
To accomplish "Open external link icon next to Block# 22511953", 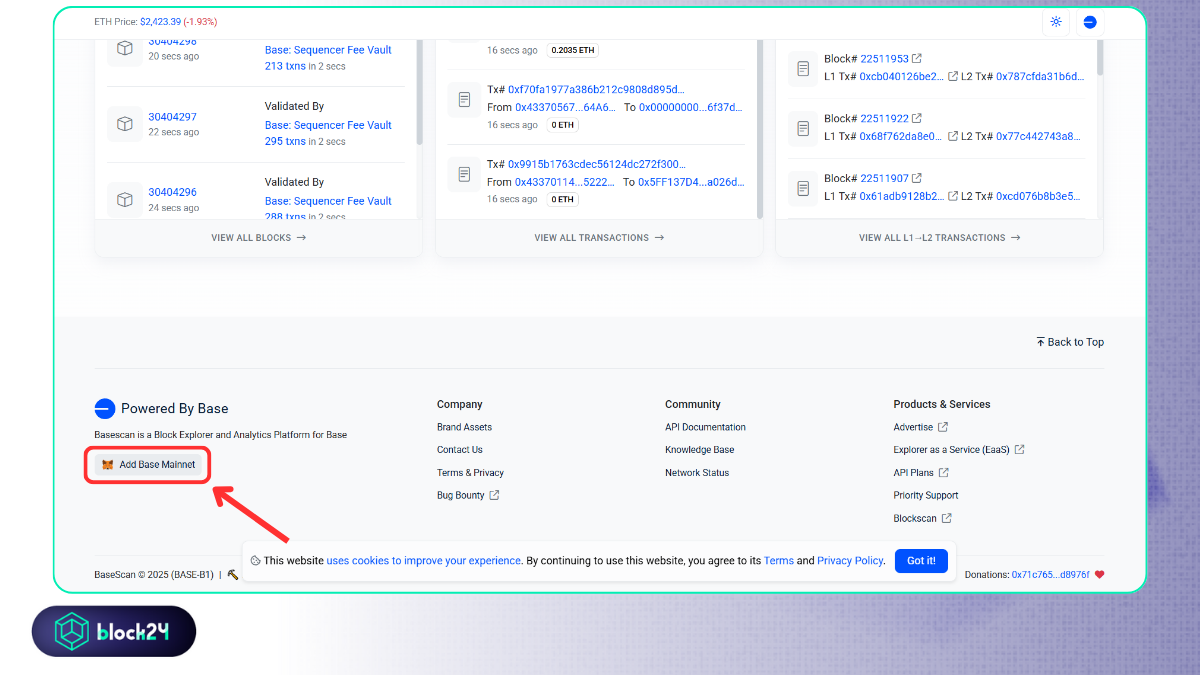I will click(x=918, y=59).
